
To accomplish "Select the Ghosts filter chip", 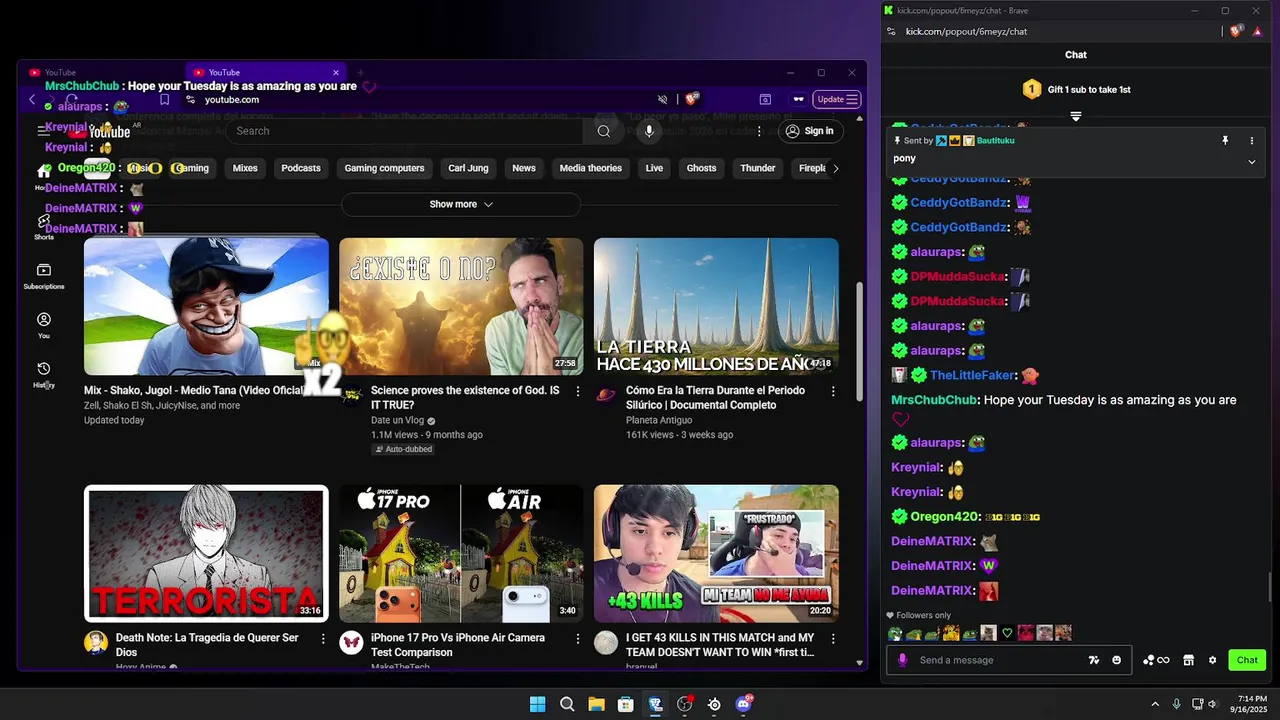I will (x=701, y=168).
